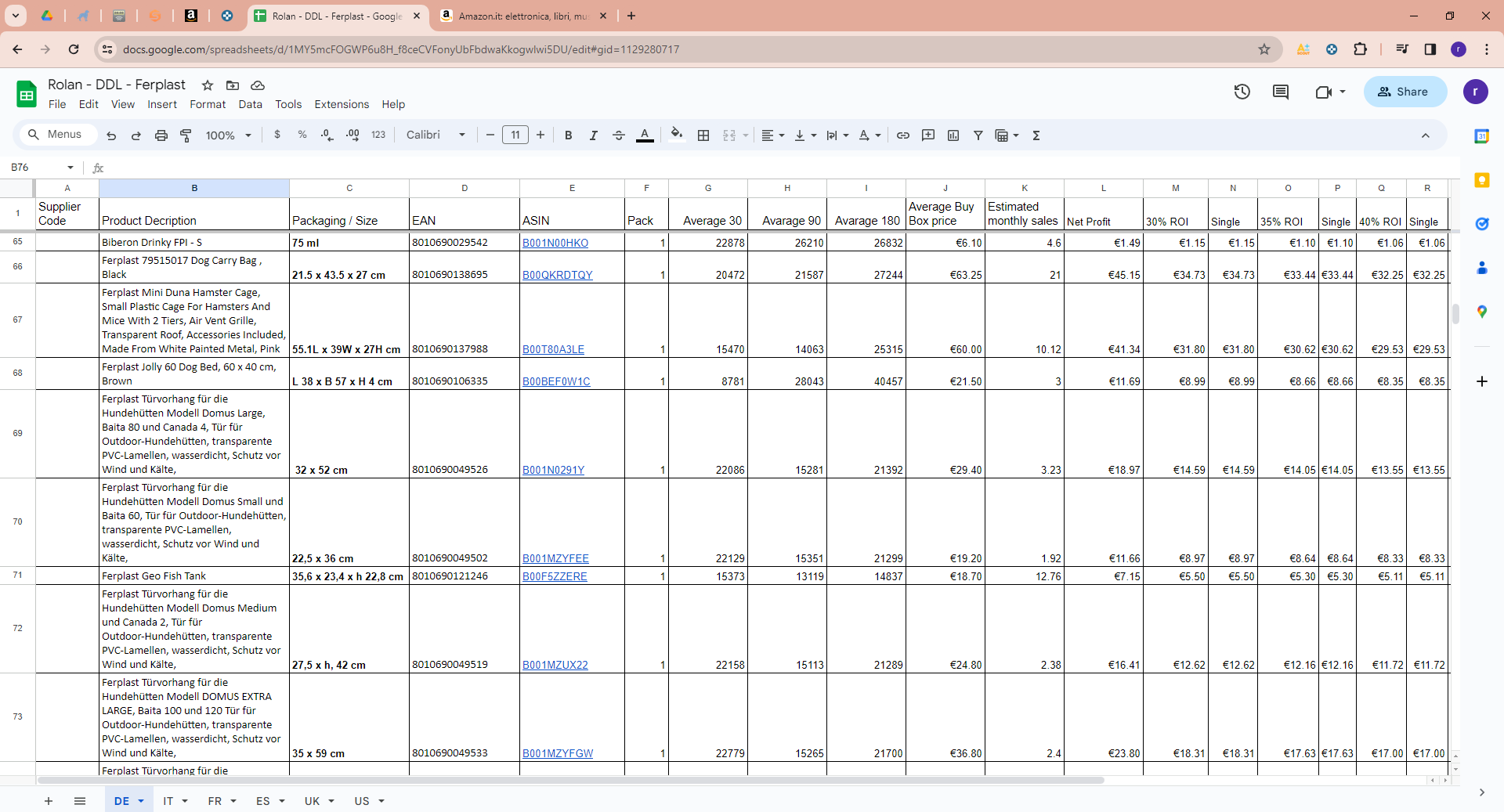
Task: Open ASIN link B001MZYFGW
Action: tap(558, 753)
